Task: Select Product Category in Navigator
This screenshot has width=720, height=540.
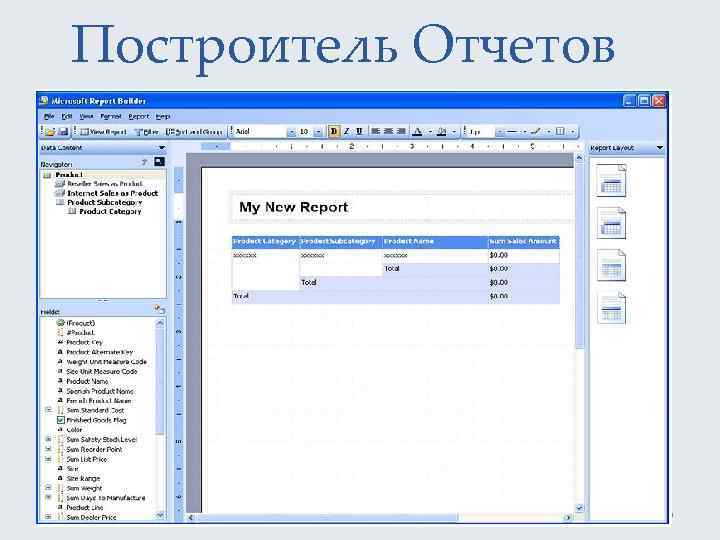Action: coord(110,212)
